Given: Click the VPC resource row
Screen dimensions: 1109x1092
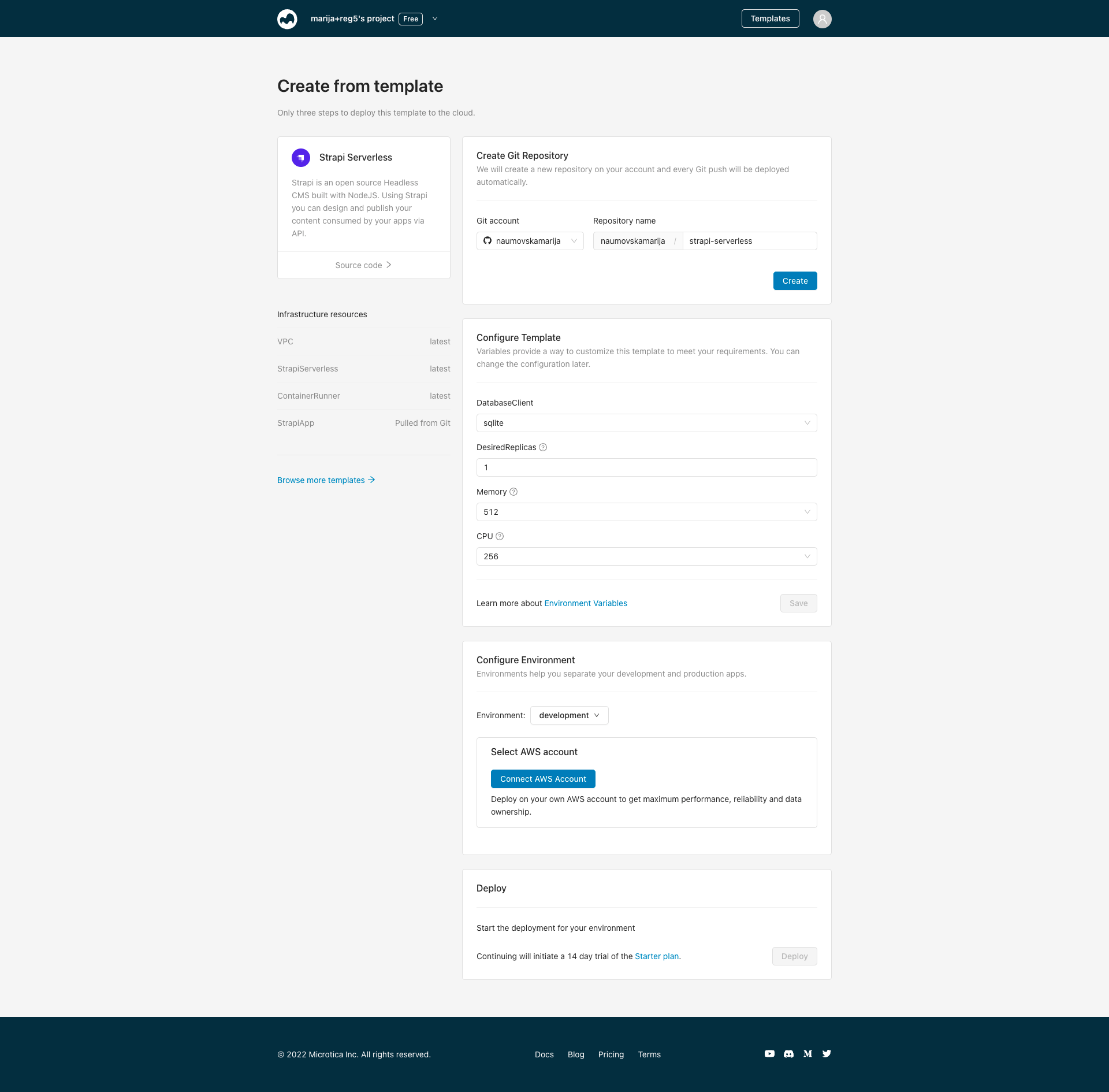Looking at the screenshot, I should [364, 341].
